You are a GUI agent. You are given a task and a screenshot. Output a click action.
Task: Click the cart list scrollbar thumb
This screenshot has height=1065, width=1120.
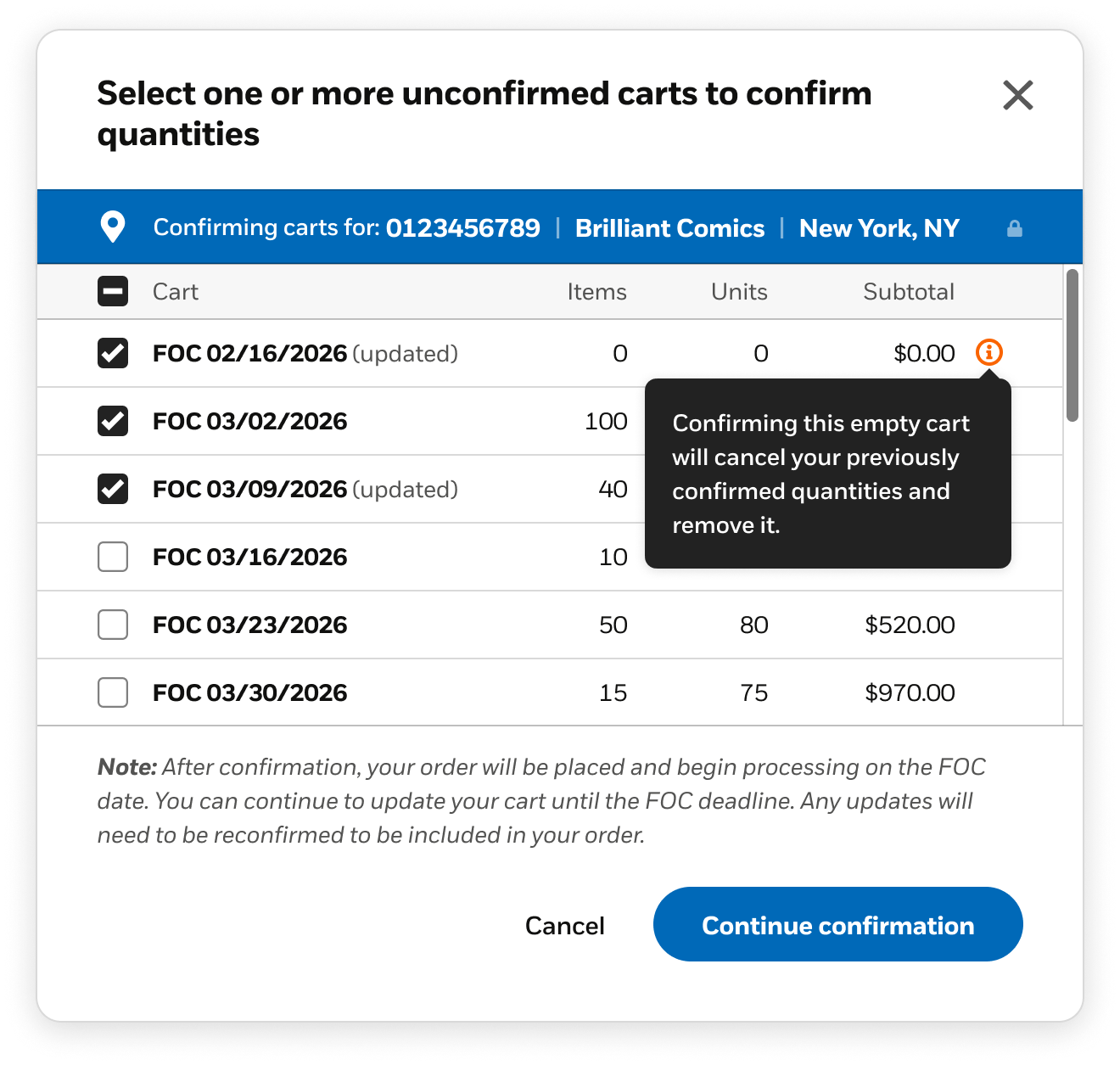coord(1072,345)
